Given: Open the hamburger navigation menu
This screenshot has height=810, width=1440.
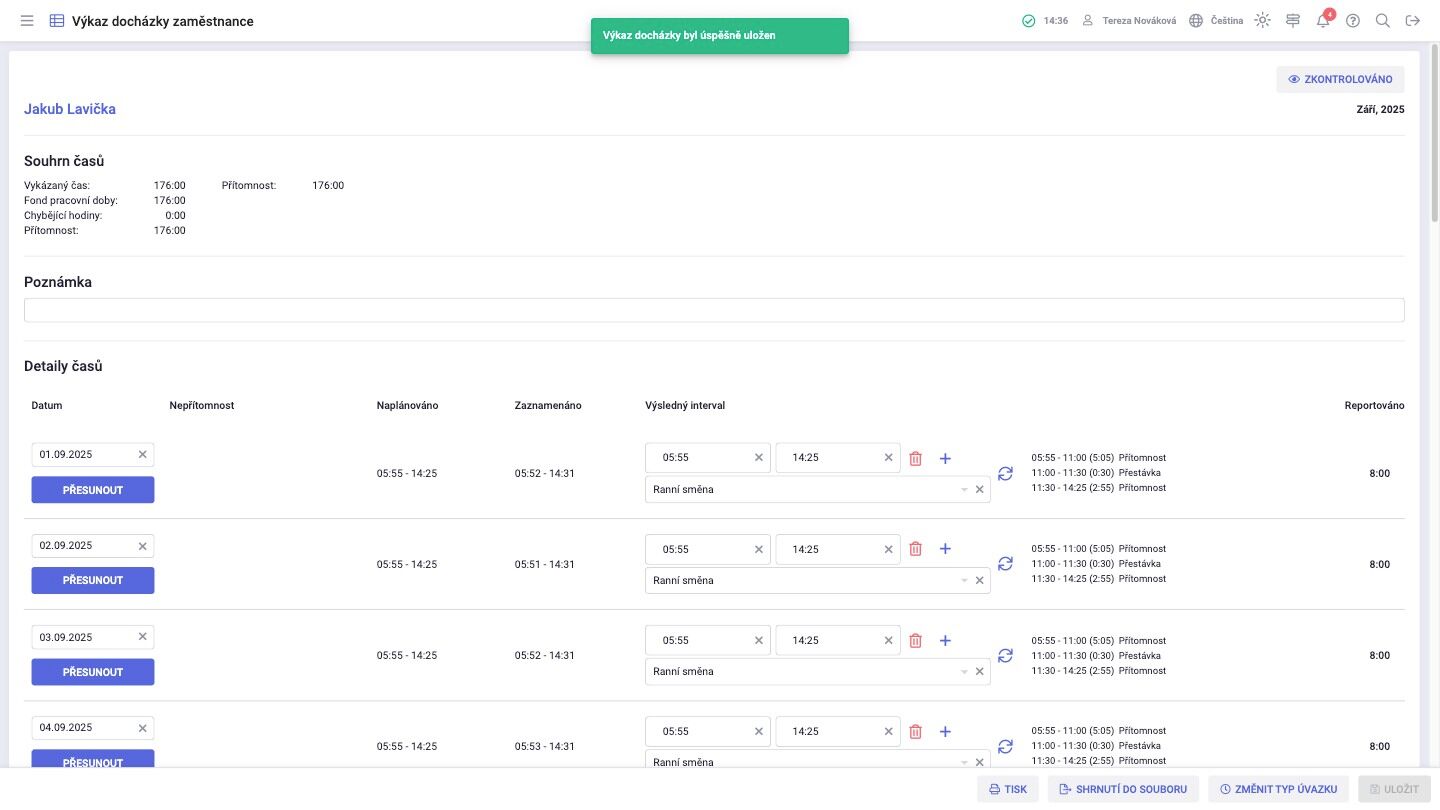Looking at the screenshot, I should point(27,21).
